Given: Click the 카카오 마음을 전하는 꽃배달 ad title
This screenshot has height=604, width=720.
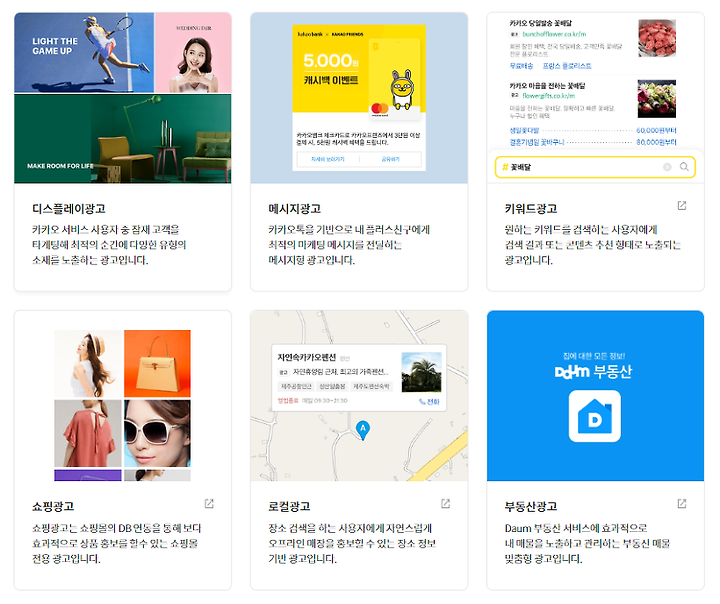Looking at the screenshot, I should coord(547,85).
